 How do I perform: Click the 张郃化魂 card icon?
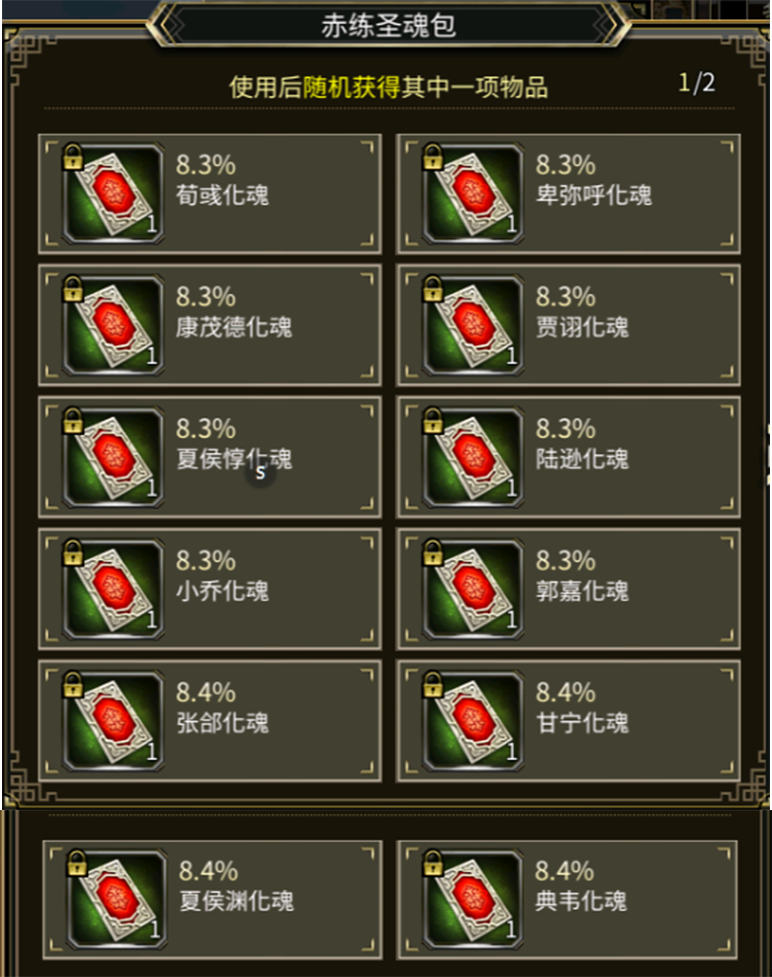tap(113, 722)
